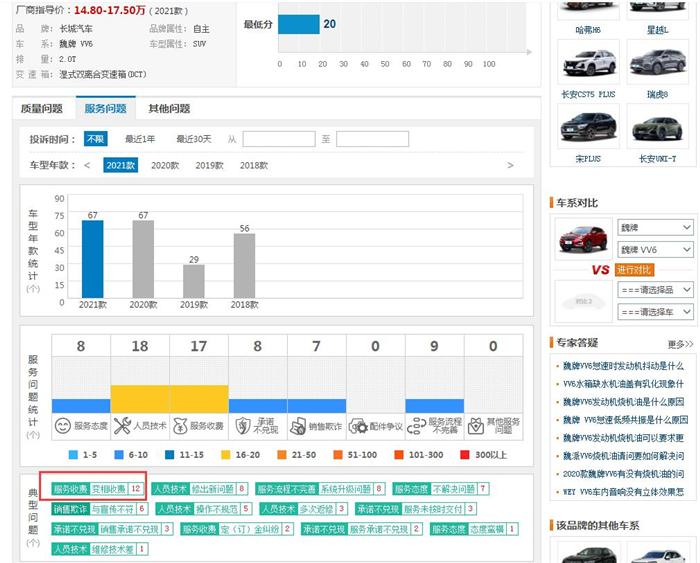Click the 2020款 gray bar in chart
Viewport: 700px width, 563px height.
click(x=143, y=259)
